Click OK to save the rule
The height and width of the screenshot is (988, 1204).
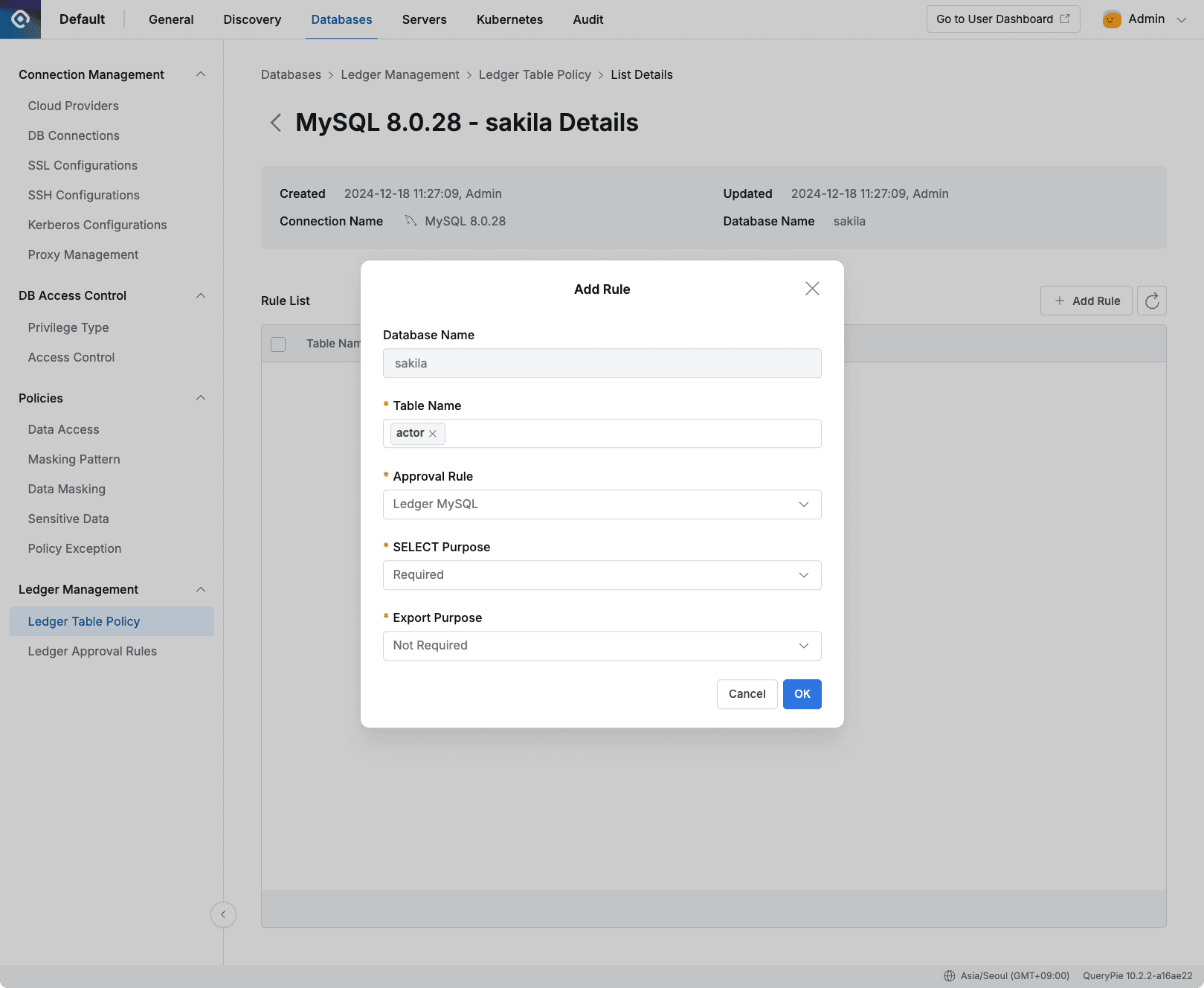[802, 693]
